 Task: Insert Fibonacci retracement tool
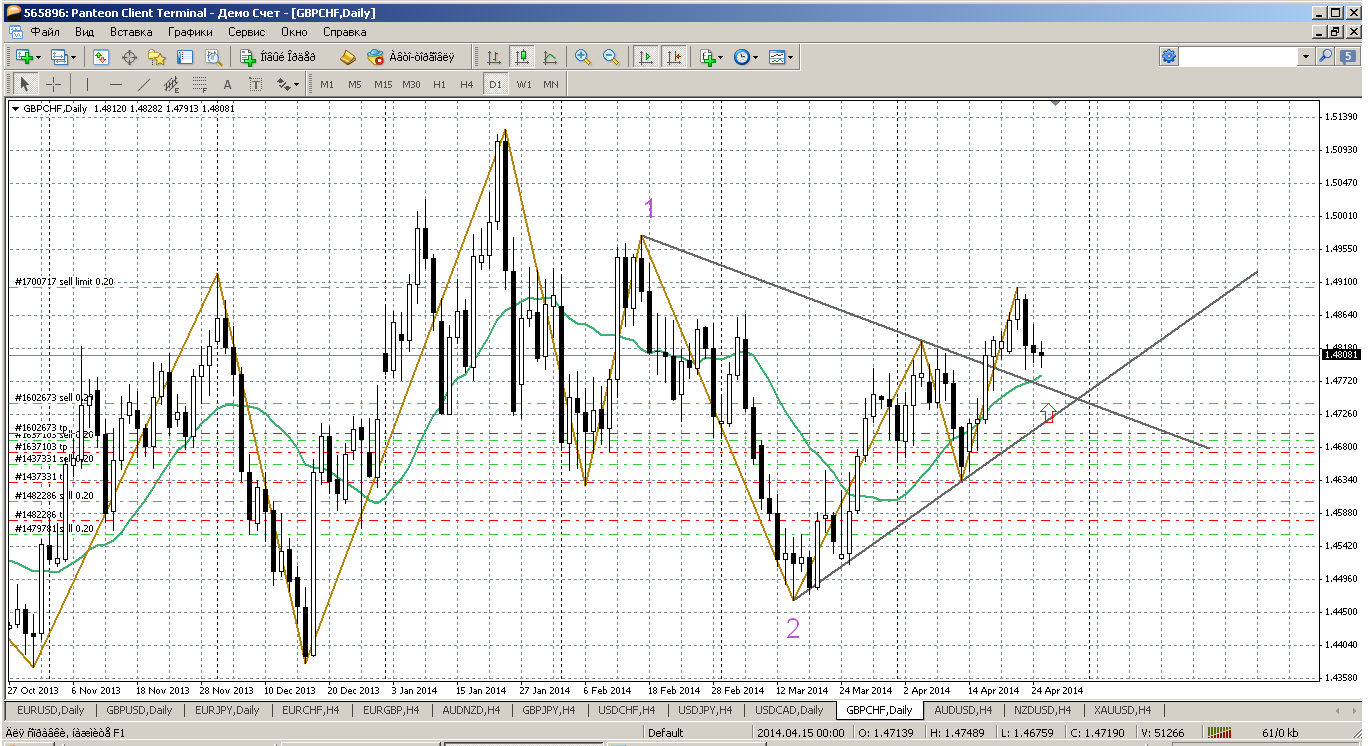(x=199, y=85)
